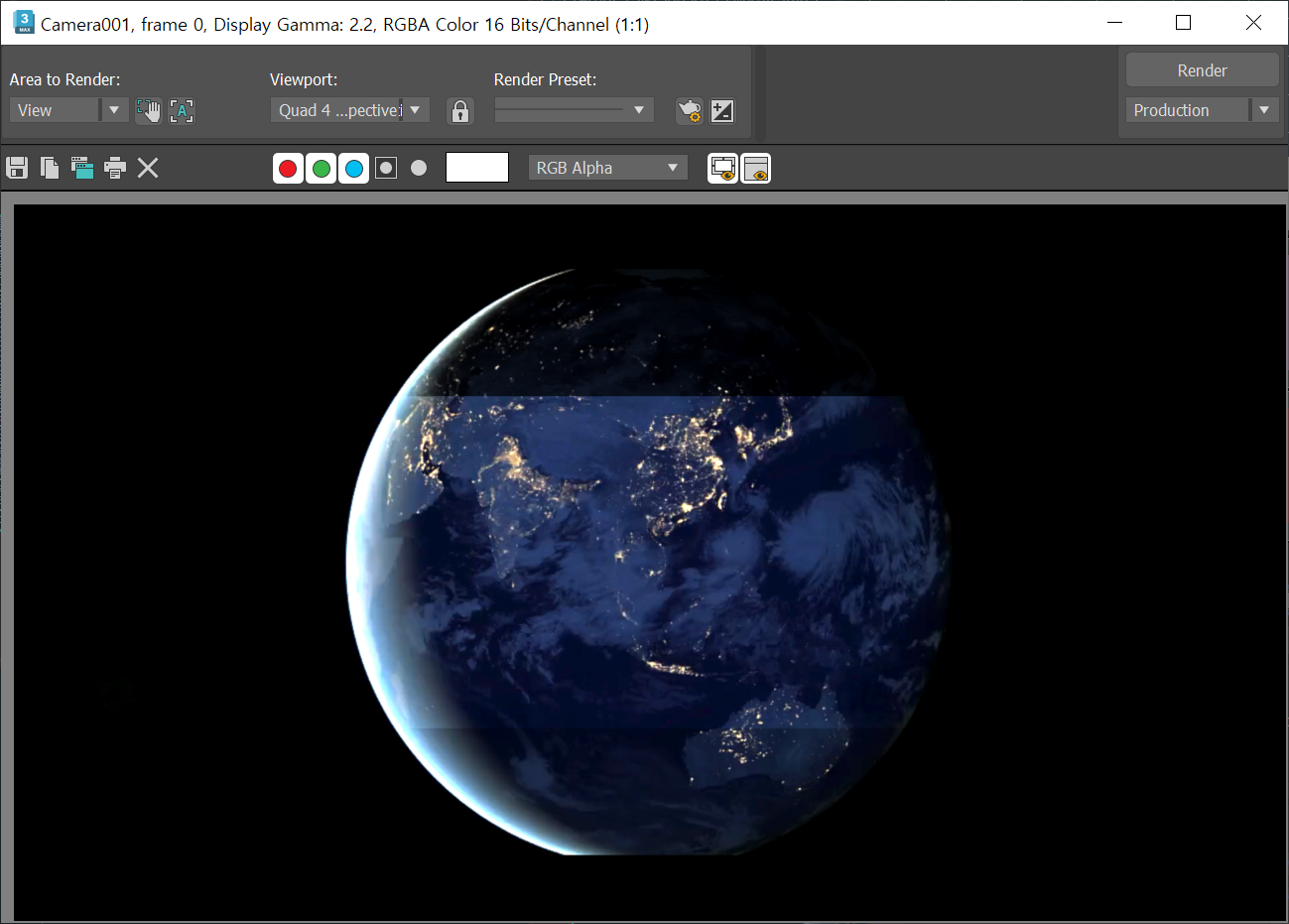This screenshot has width=1289, height=924.
Task: Open the Viewport Quad 4 dropdown
Action: 349,110
